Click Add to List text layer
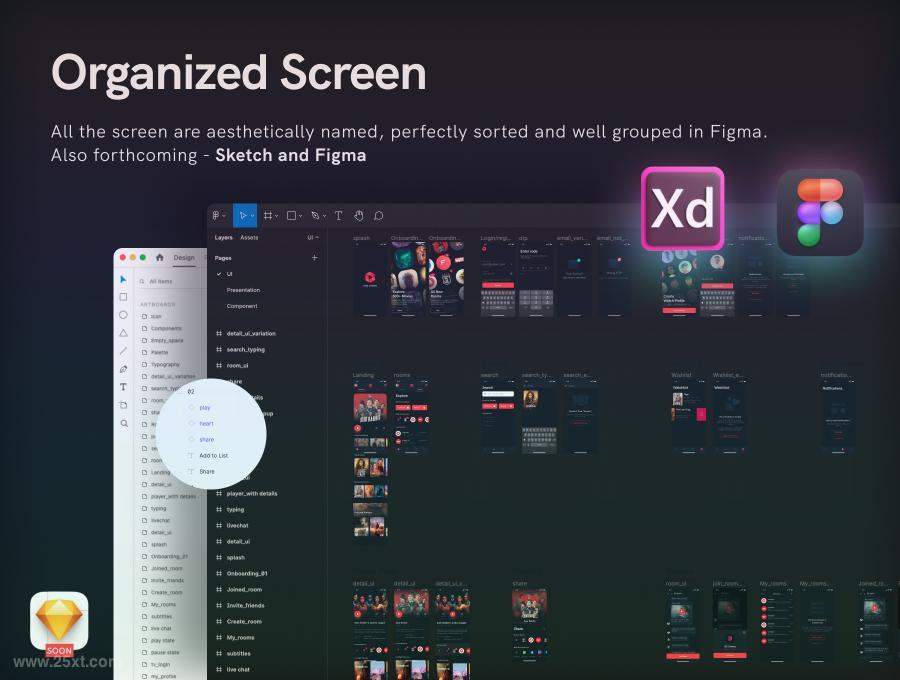 [214, 456]
